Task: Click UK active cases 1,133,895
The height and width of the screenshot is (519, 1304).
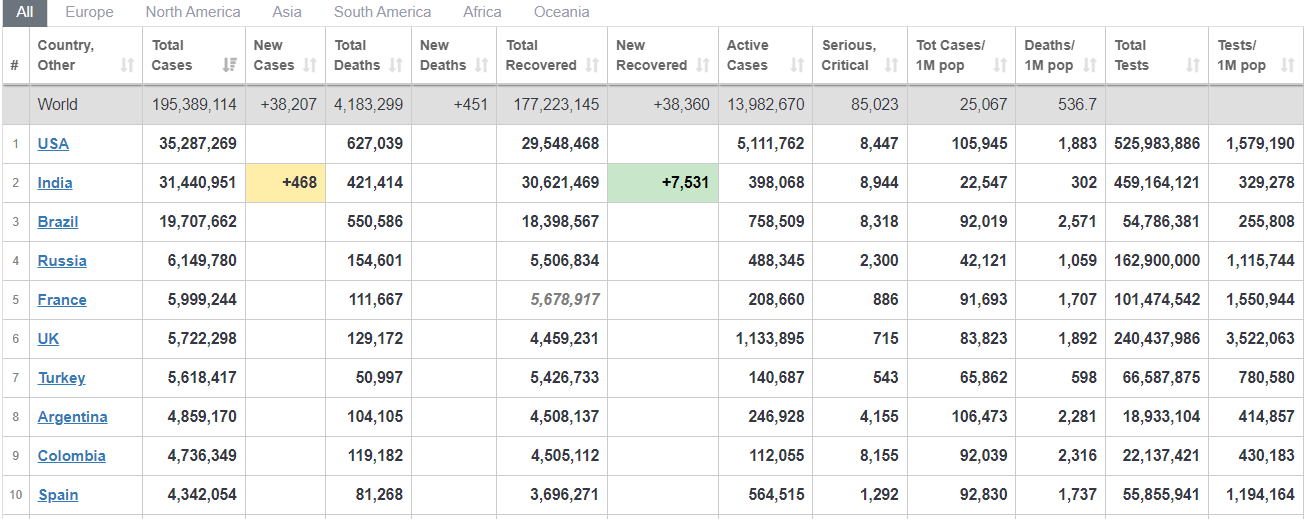Action: pyautogui.click(x=770, y=338)
